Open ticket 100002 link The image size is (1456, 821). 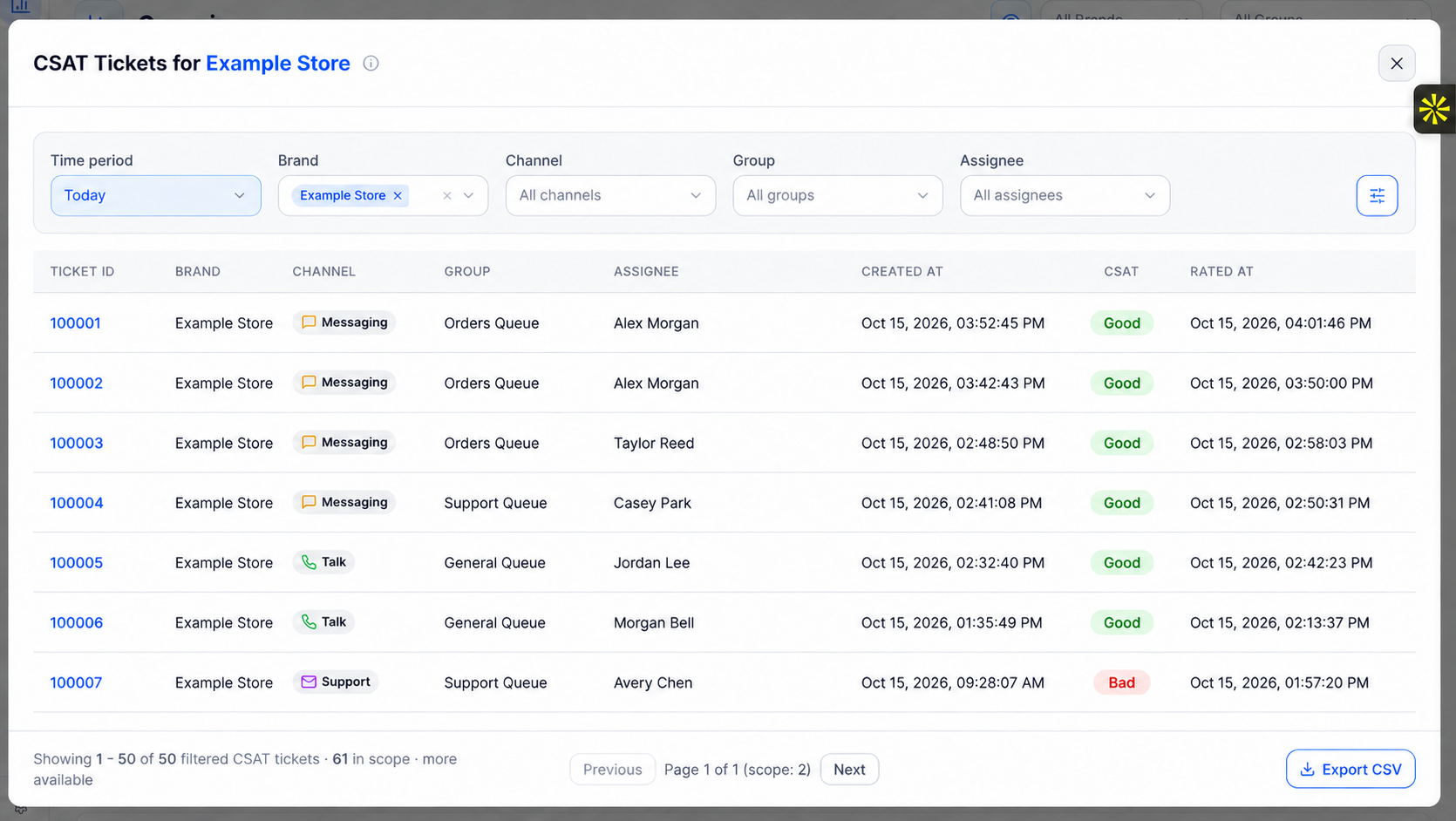pos(76,383)
